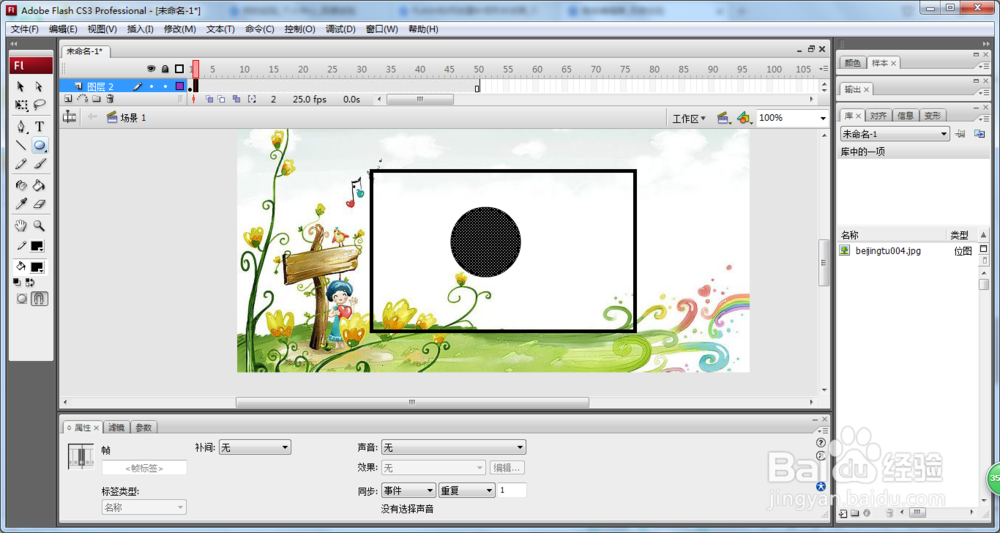Toggle lock all layers padlock

pos(165,69)
